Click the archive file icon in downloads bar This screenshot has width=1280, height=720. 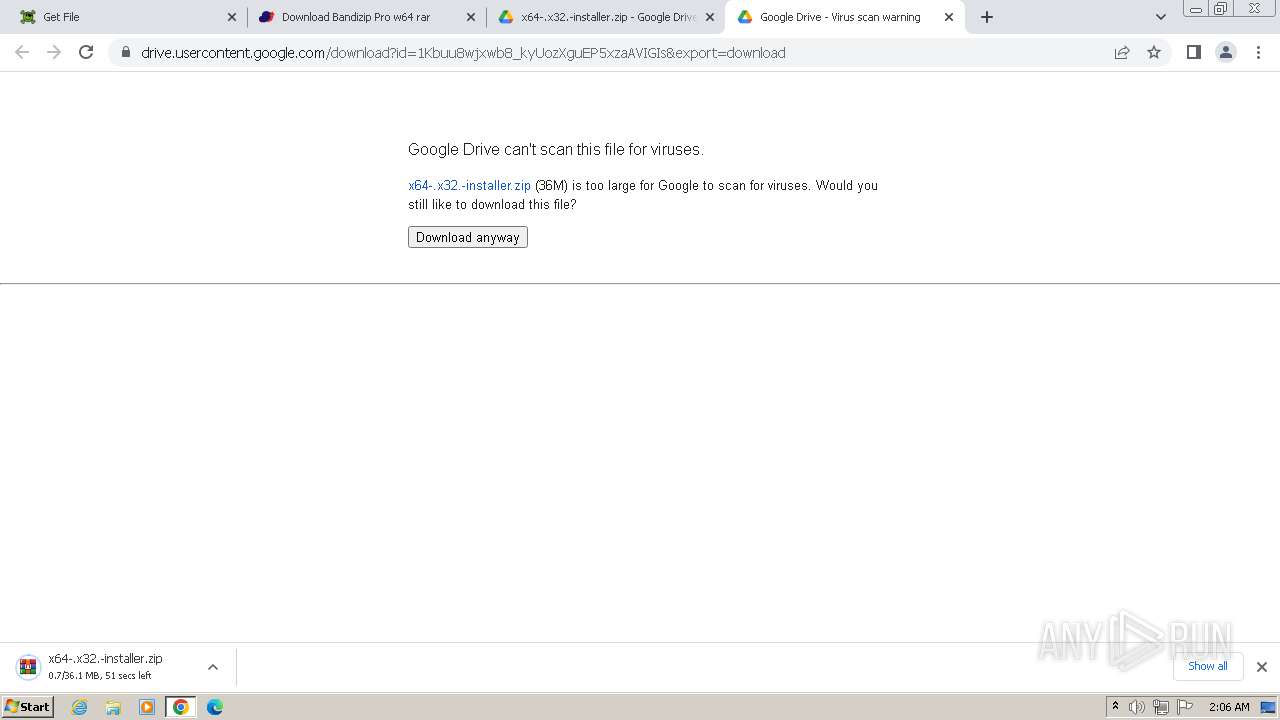28,667
